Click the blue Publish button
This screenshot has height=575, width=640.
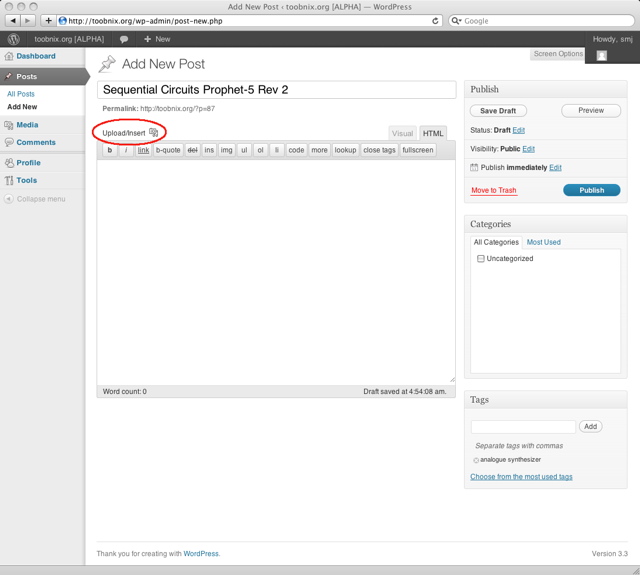coord(591,190)
